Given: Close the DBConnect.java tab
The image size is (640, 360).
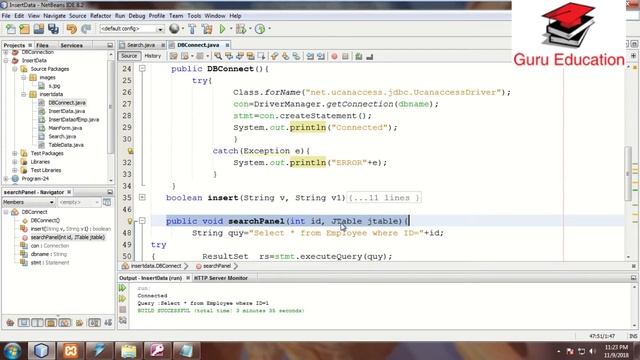Looking at the screenshot, I should [227, 45].
